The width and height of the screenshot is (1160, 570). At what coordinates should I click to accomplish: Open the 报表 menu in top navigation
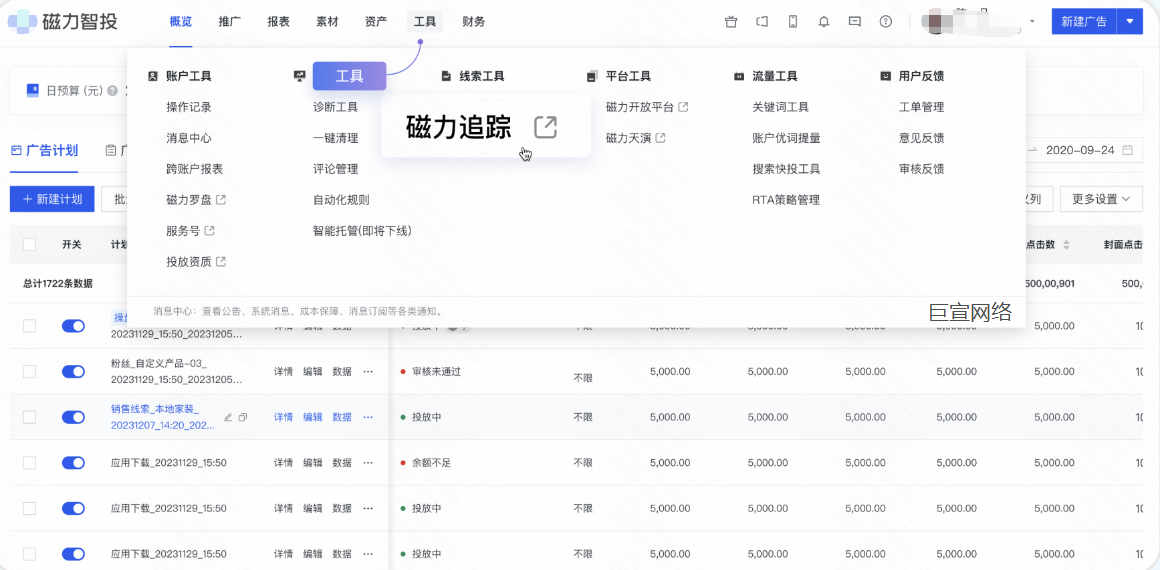pos(278,21)
